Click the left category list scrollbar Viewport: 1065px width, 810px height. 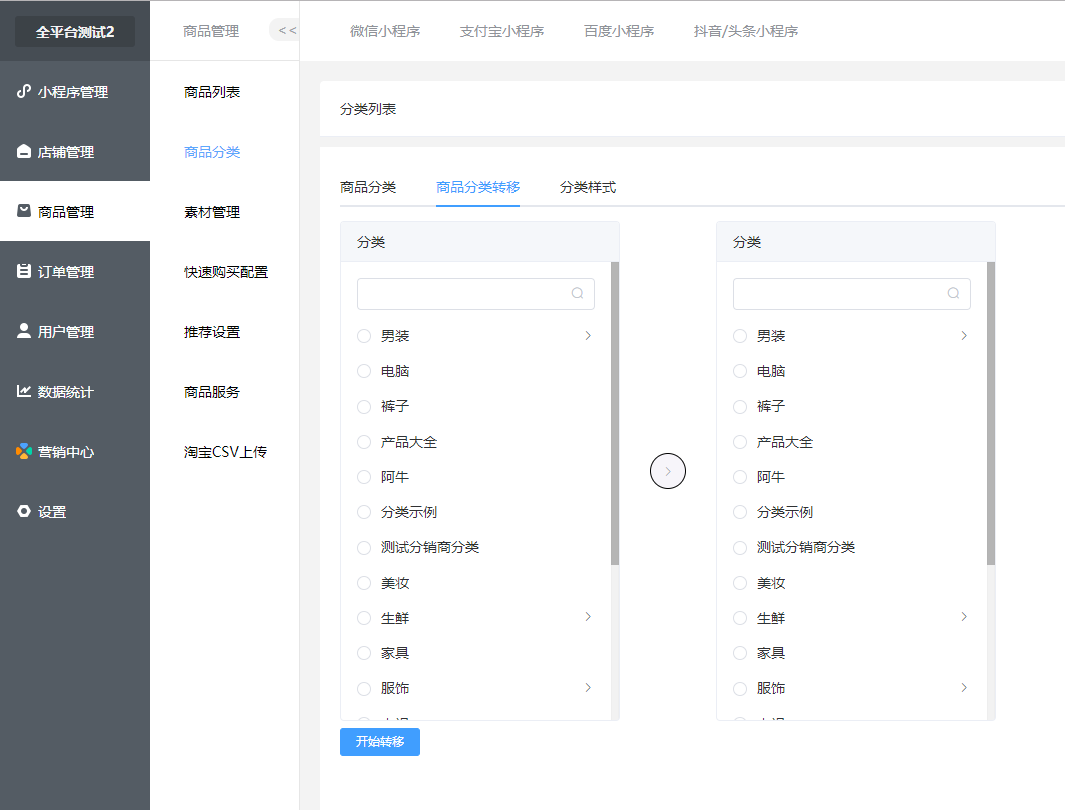coord(614,414)
